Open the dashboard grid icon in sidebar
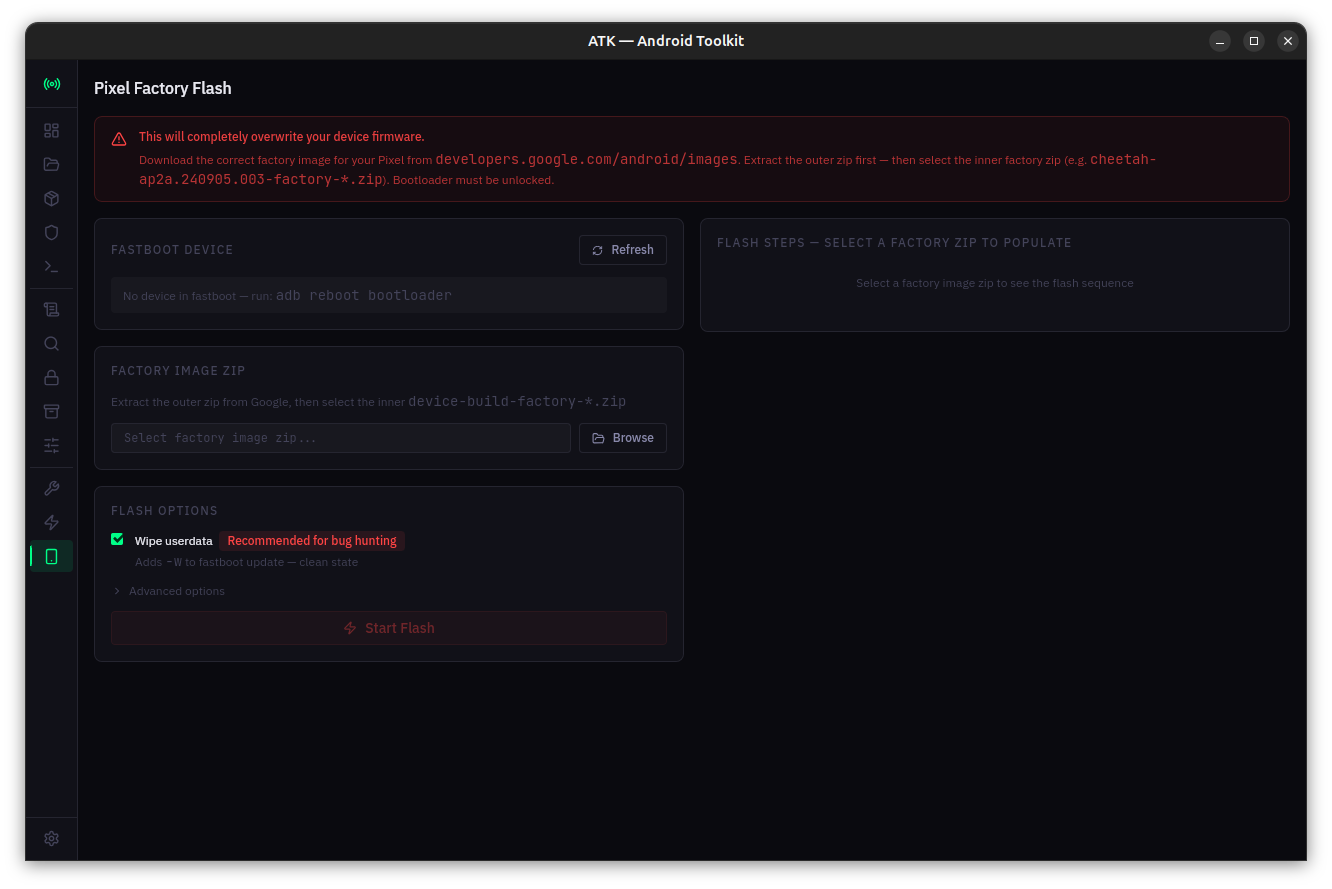Screen dimensions: 1332x889 tap(52, 131)
